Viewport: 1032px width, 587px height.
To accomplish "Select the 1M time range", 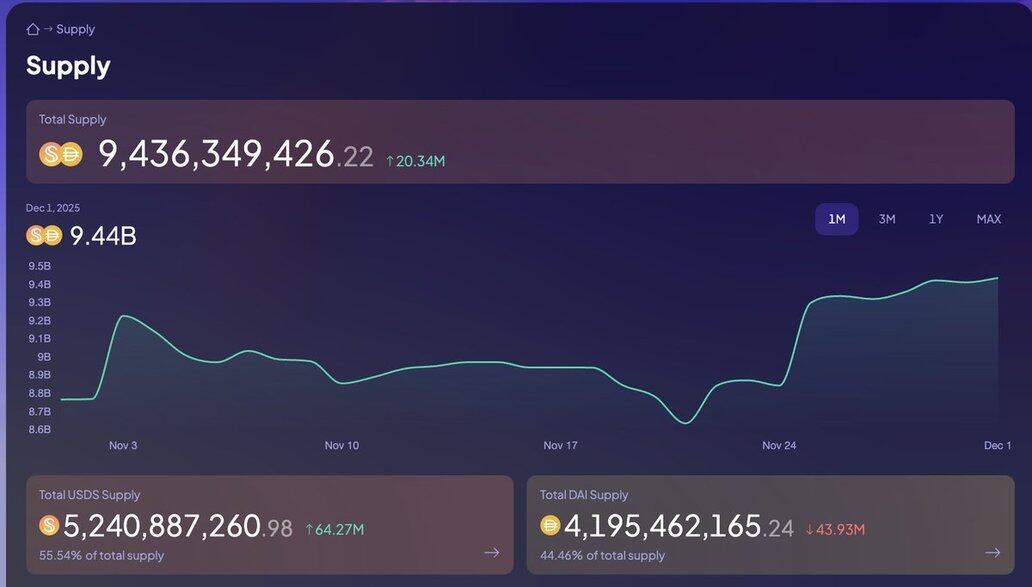I will [x=836, y=219].
